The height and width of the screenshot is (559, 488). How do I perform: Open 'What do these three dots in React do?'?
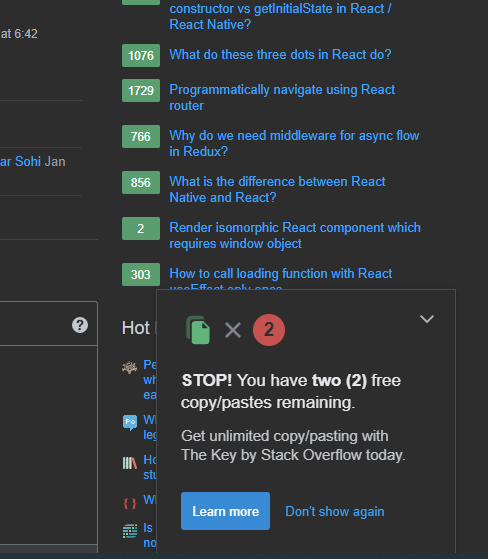pyautogui.click(x=280, y=55)
